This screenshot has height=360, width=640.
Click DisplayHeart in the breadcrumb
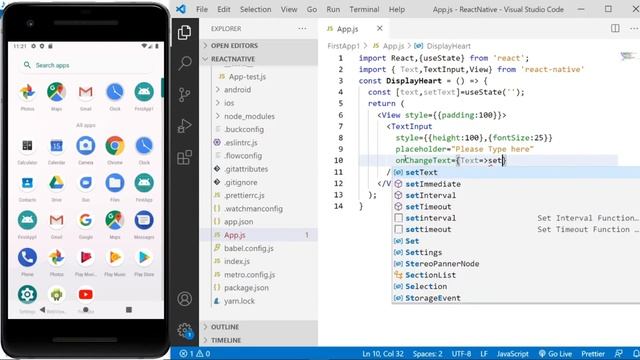pos(448,46)
